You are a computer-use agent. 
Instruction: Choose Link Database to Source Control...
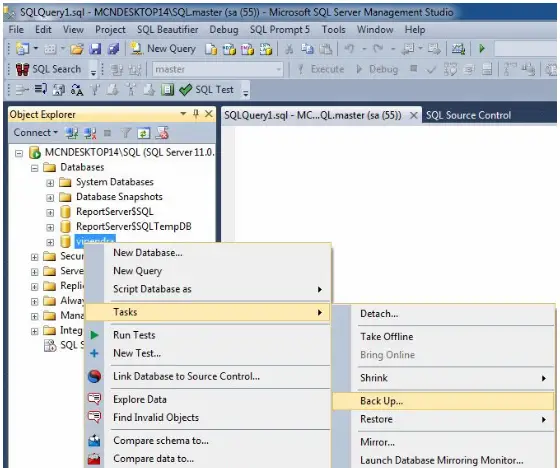click(x=207, y=376)
